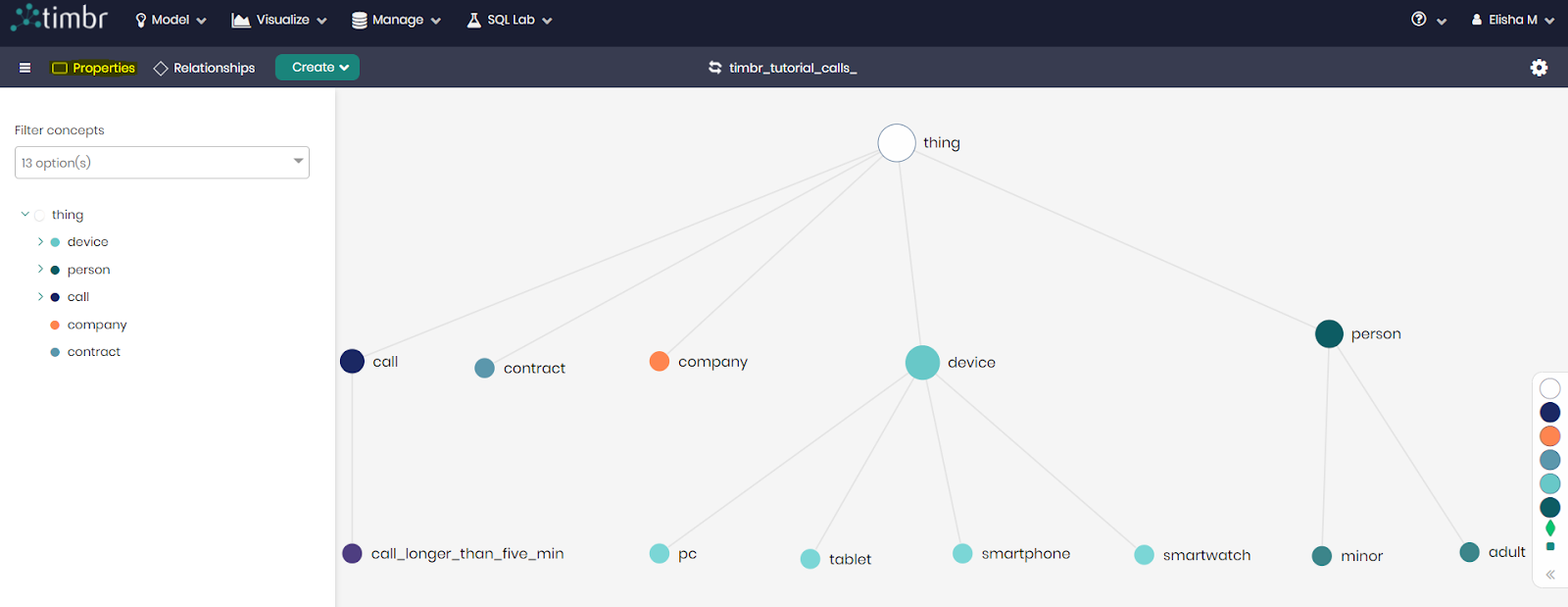This screenshot has height=607, width=1568.
Task: Select the company item in concept tree
Action: (97, 325)
